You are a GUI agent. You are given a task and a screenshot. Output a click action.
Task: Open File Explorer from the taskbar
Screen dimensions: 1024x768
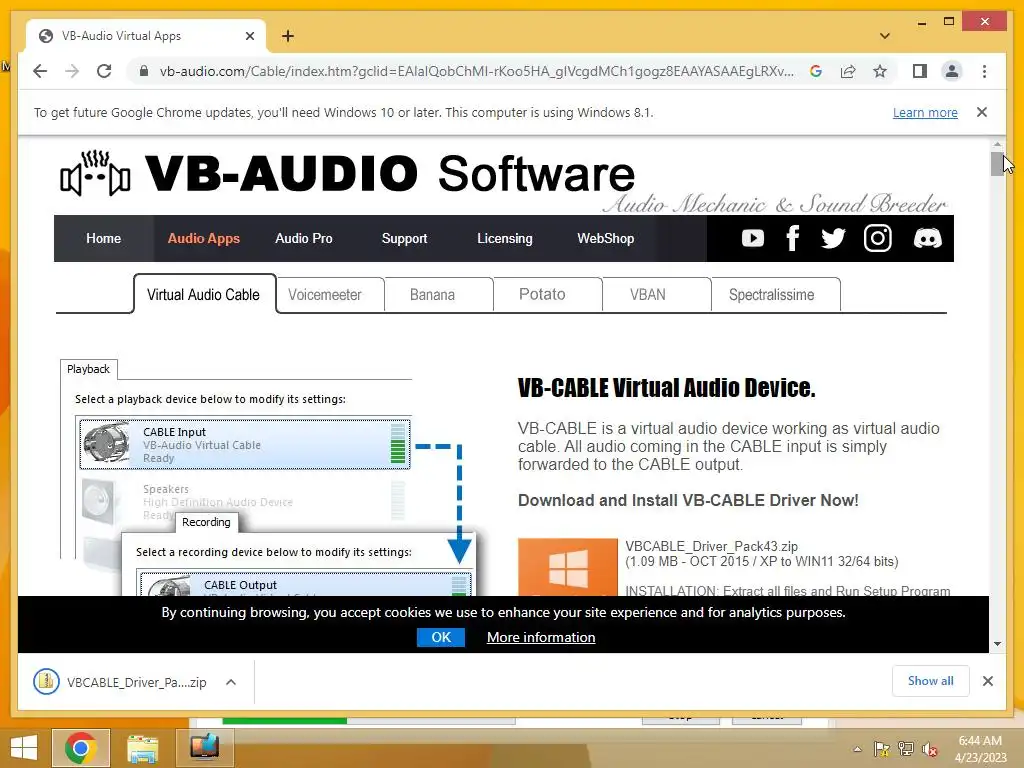[x=143, y=748]
